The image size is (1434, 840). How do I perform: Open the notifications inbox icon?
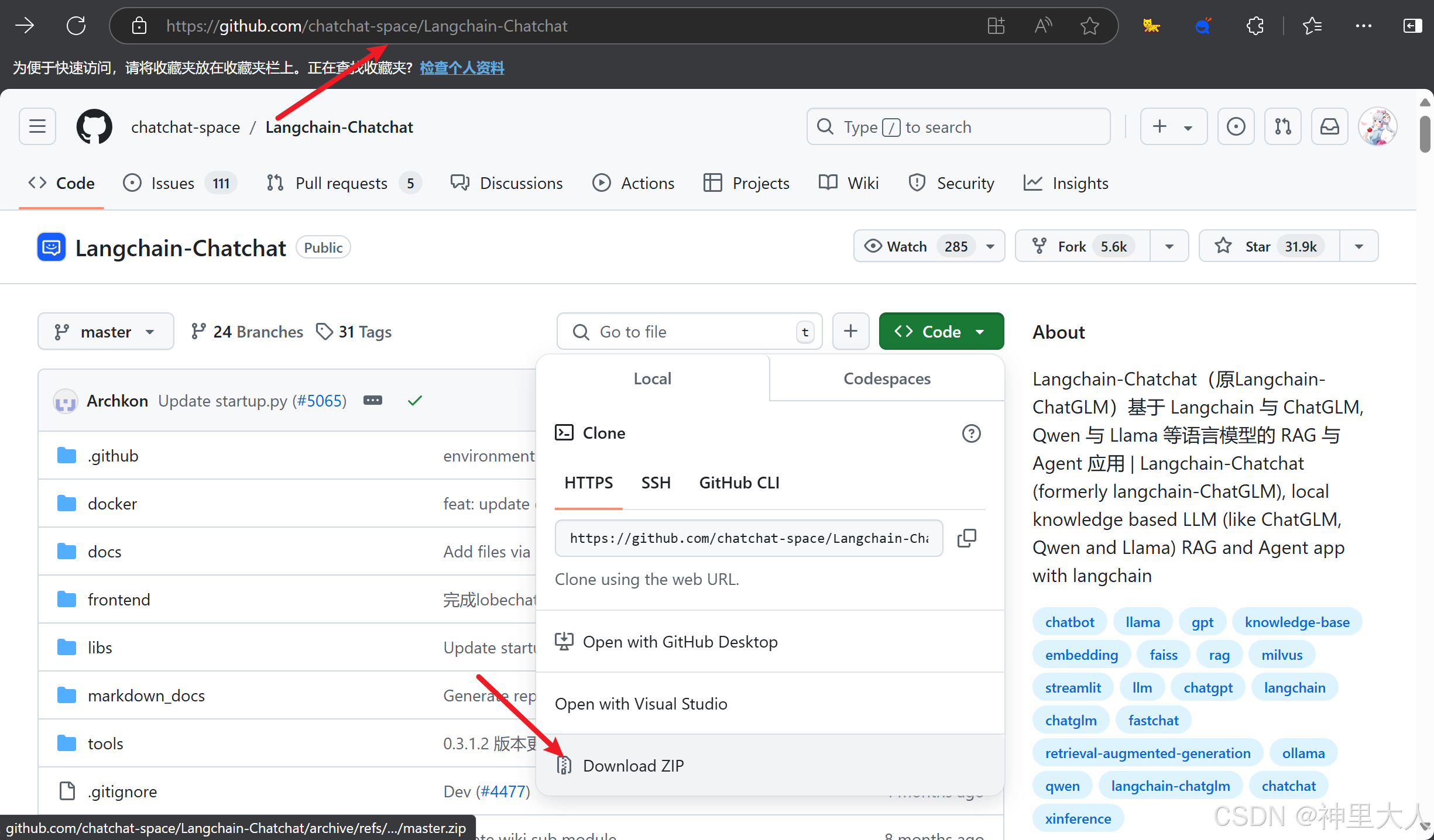[1329, 126]
